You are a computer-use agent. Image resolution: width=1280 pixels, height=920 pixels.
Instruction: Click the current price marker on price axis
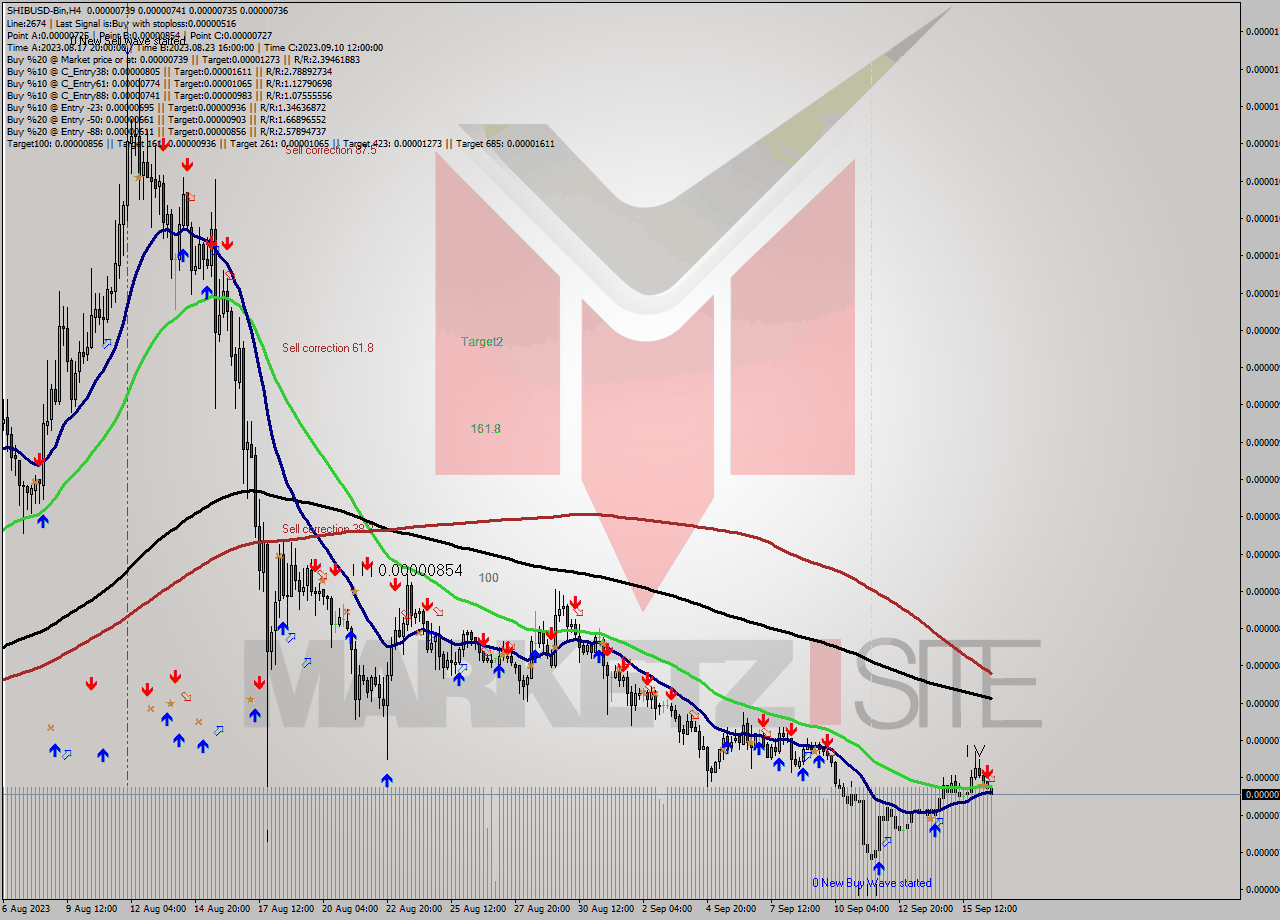pos(1259,794)
